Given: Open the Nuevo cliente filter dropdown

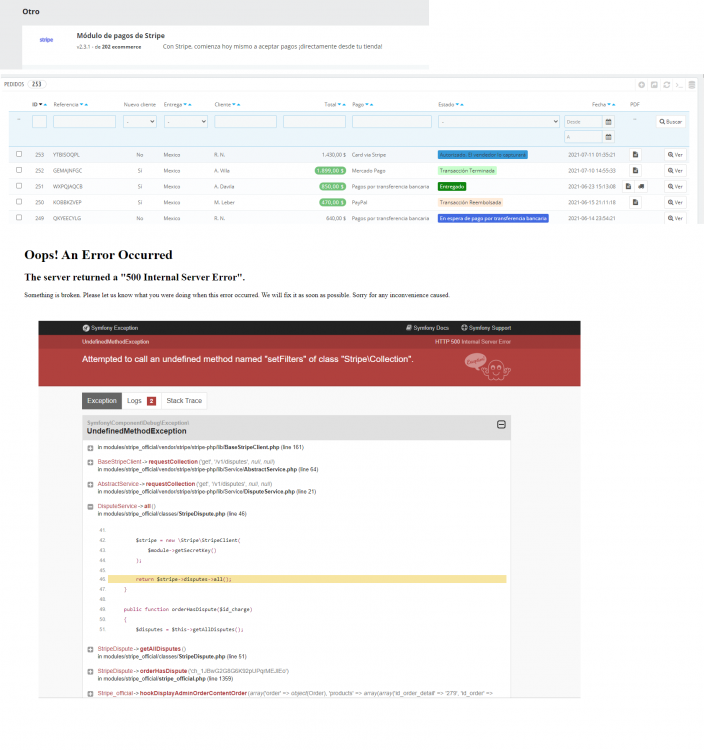Looking at the screenshot, I should click(140, 122).
